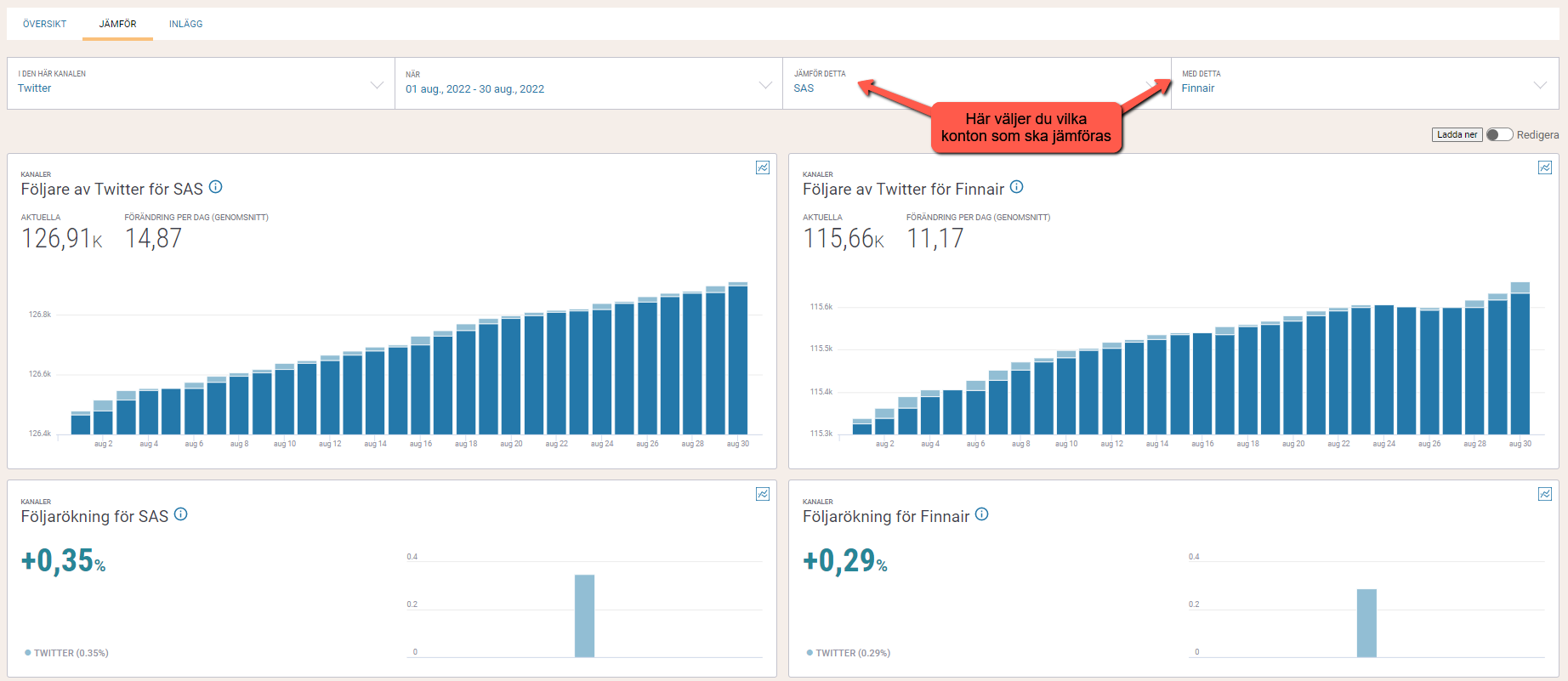This screenshot has height=681, width=1568.
Task: Click the Följarökning för SAS heading
Action: coord(94,516)
